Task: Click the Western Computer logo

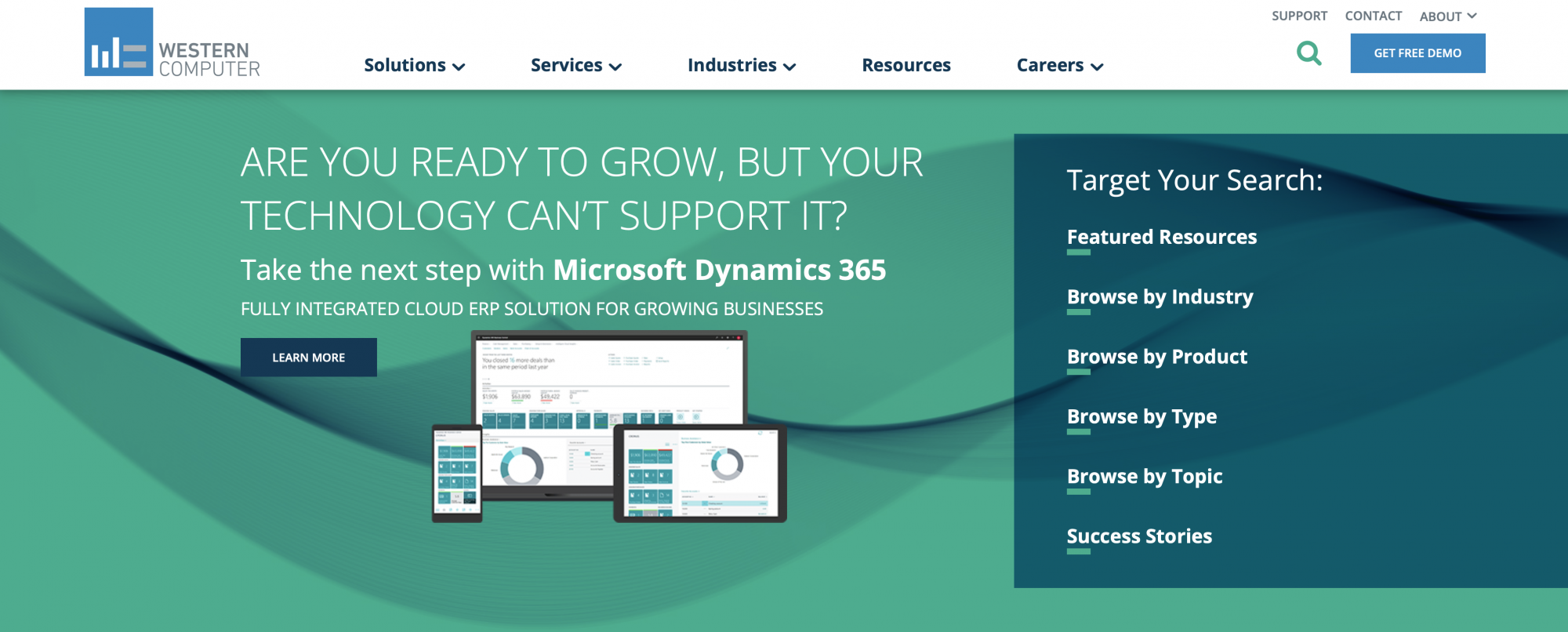Action: [172, 42]
